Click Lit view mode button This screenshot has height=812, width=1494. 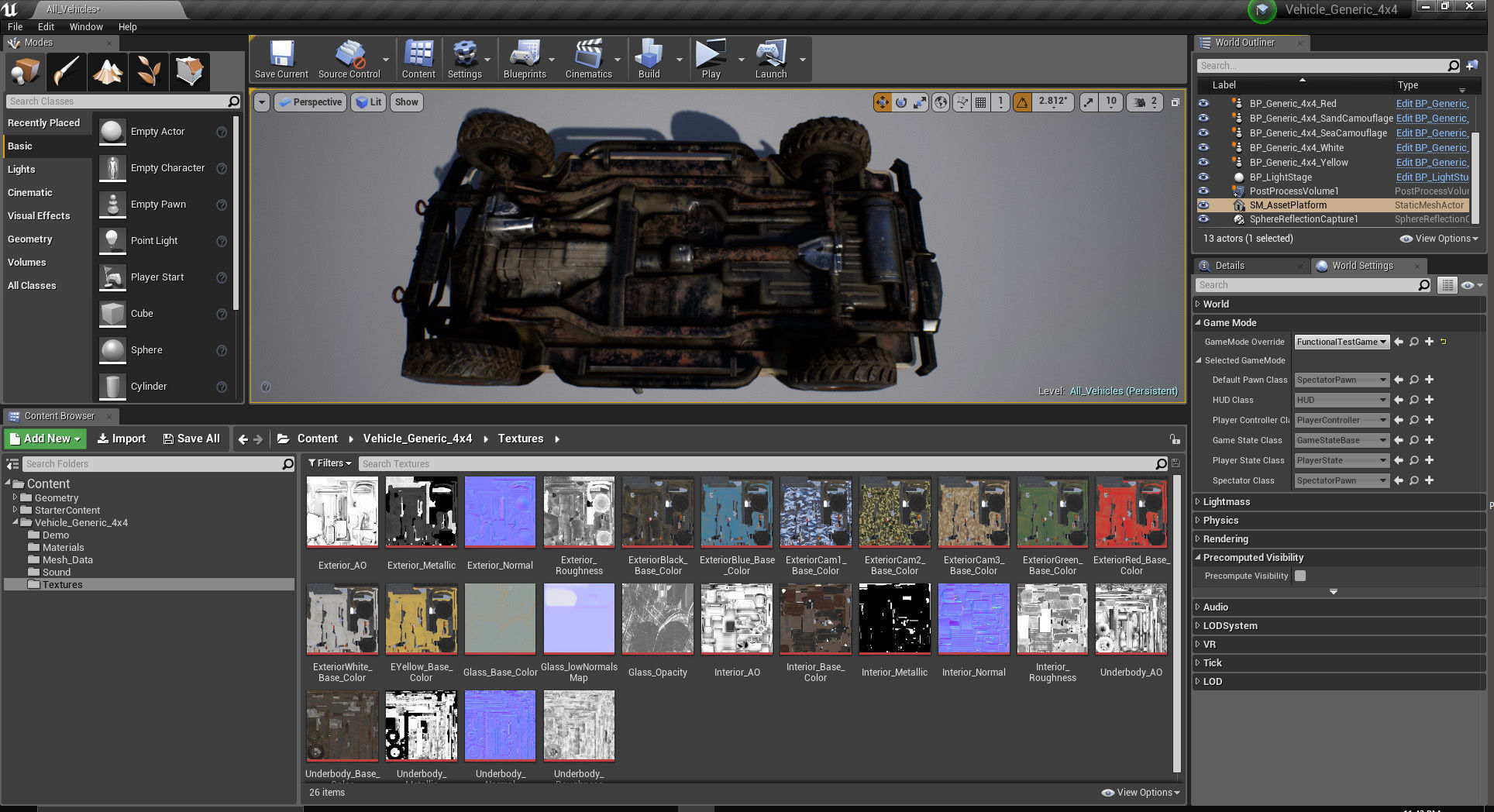pos(369,102)
